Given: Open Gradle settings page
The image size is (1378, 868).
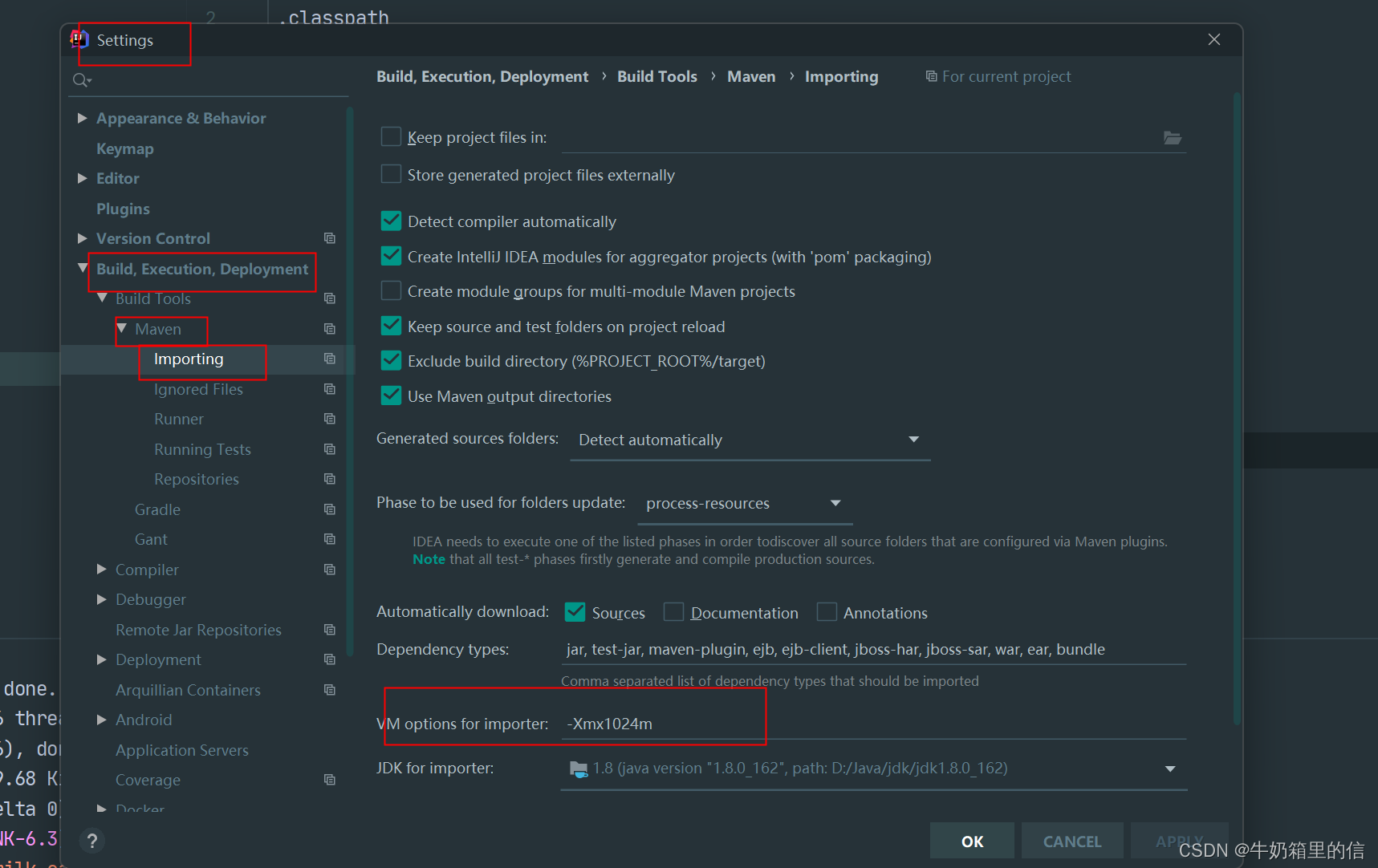Looking at the screenshot, I should pos(157,509).
